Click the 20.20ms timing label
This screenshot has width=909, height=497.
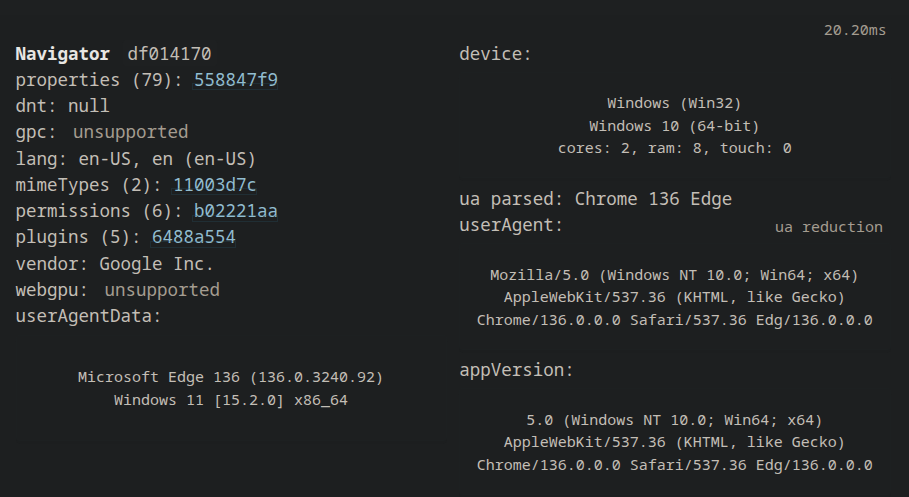855,30
